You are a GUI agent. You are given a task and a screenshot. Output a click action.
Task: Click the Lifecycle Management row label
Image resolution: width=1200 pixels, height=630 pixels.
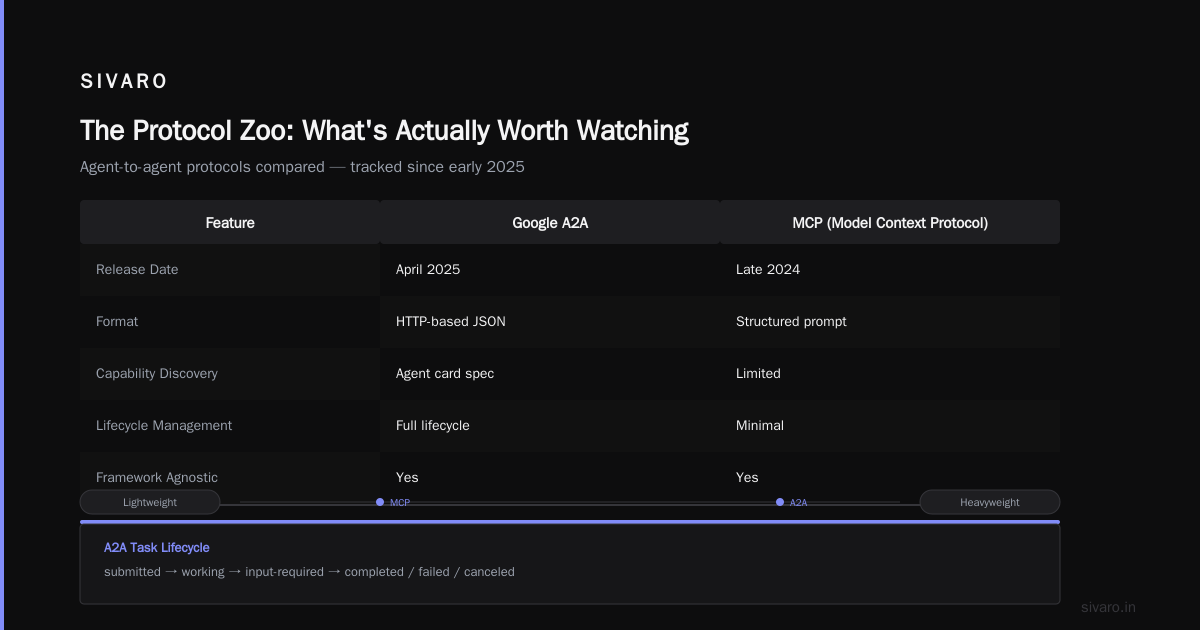164,426
